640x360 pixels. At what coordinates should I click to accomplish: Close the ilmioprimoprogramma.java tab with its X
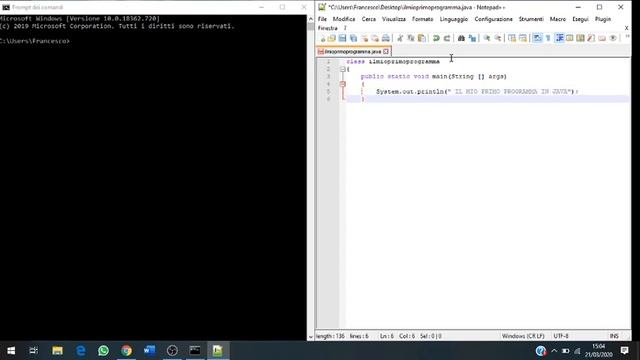(x=386, y=51)
